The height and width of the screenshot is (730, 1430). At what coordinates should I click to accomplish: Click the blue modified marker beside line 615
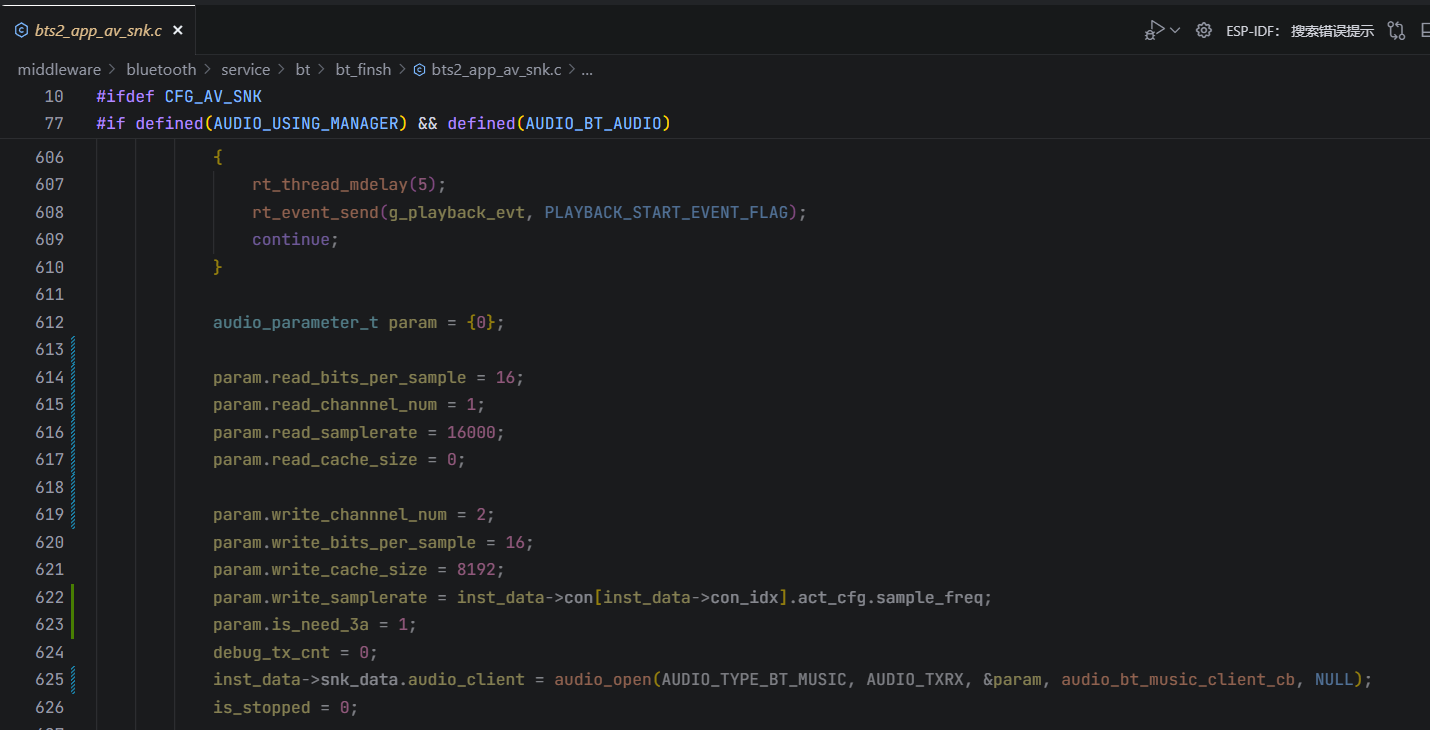[x=73, y=404]
